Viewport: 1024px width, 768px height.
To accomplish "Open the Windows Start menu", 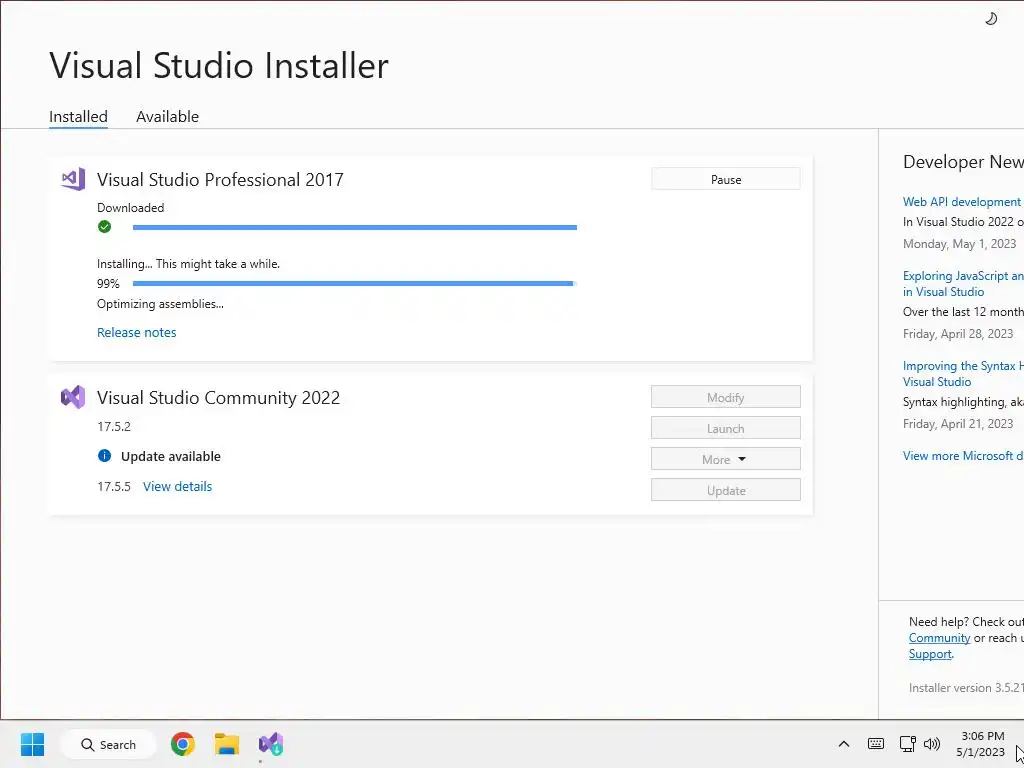I will (x=32, y=744).
